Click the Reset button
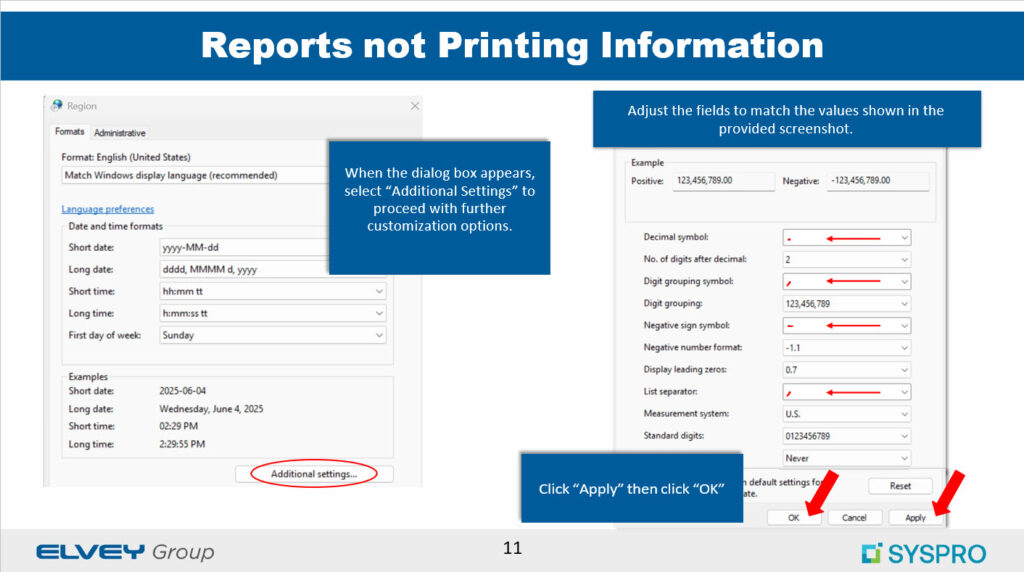 [x=900, y=486]
